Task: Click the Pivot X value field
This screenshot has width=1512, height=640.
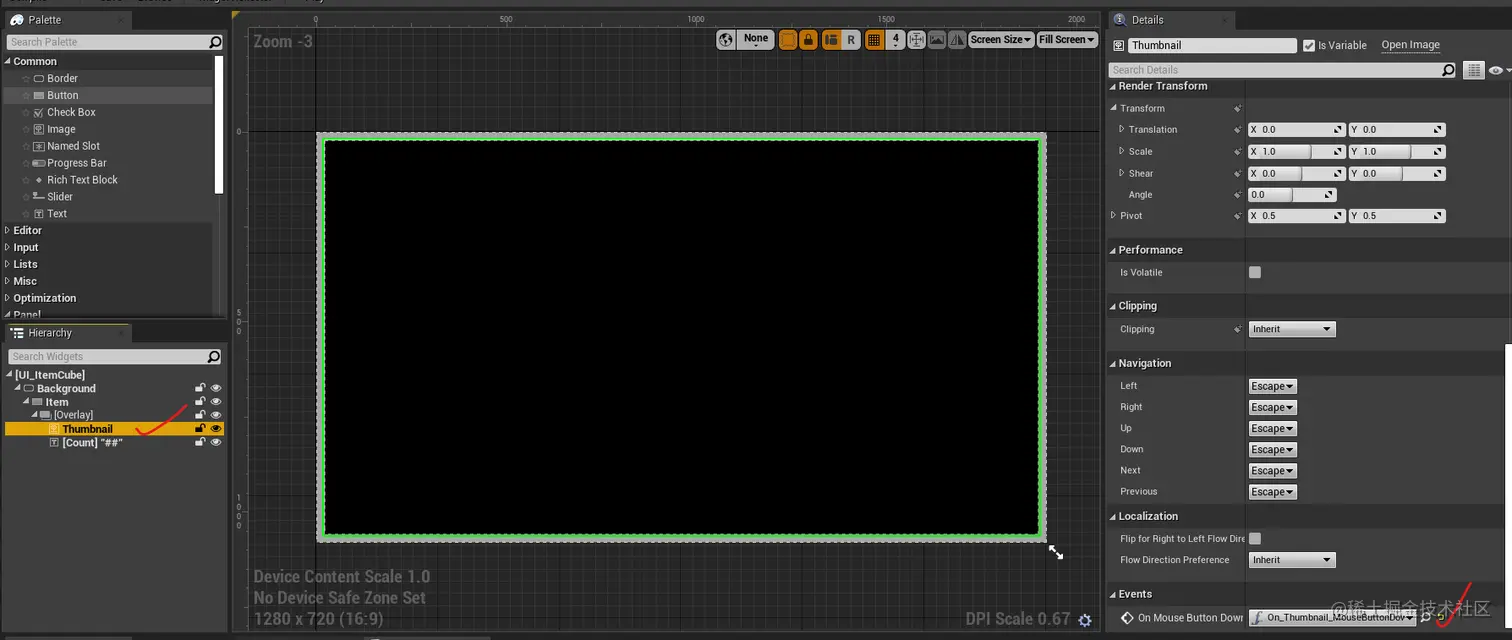Action: [x=1296, y=216]
